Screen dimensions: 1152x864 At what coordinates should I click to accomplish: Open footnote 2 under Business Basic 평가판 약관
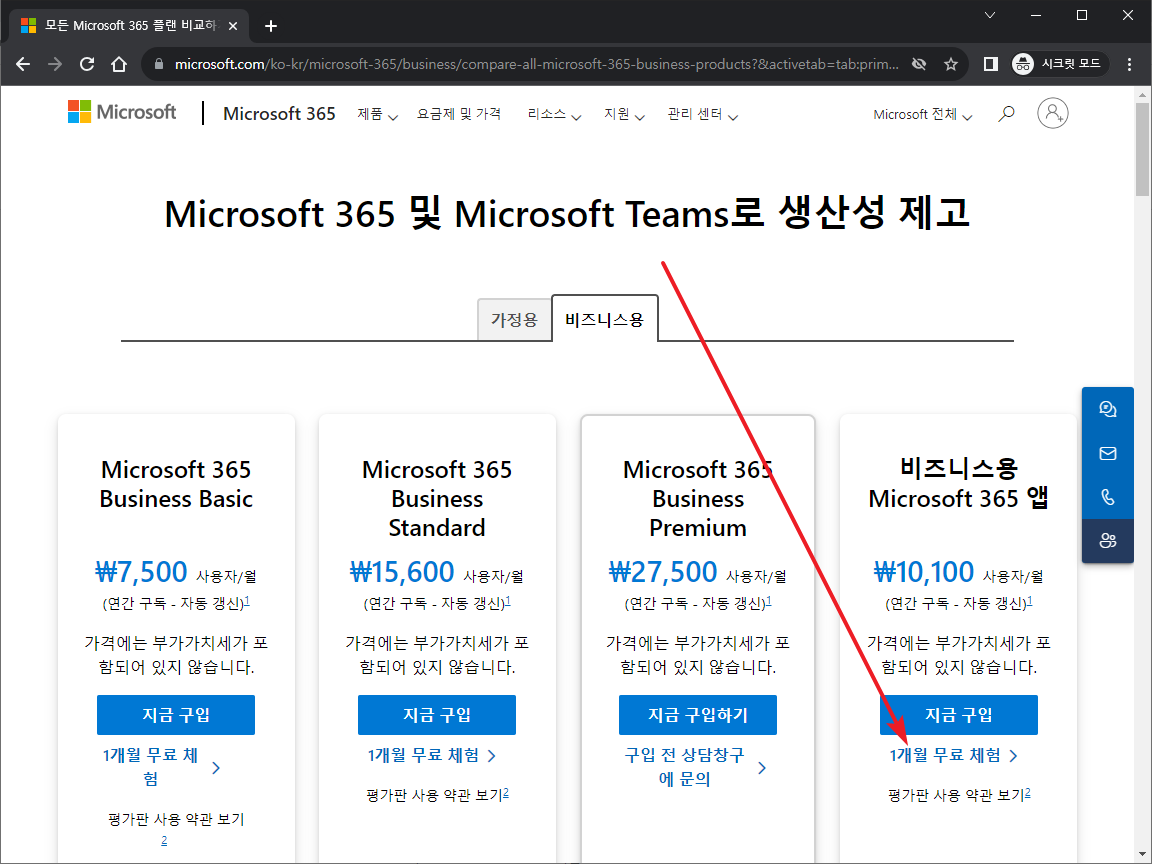click(x=164, y=840)
